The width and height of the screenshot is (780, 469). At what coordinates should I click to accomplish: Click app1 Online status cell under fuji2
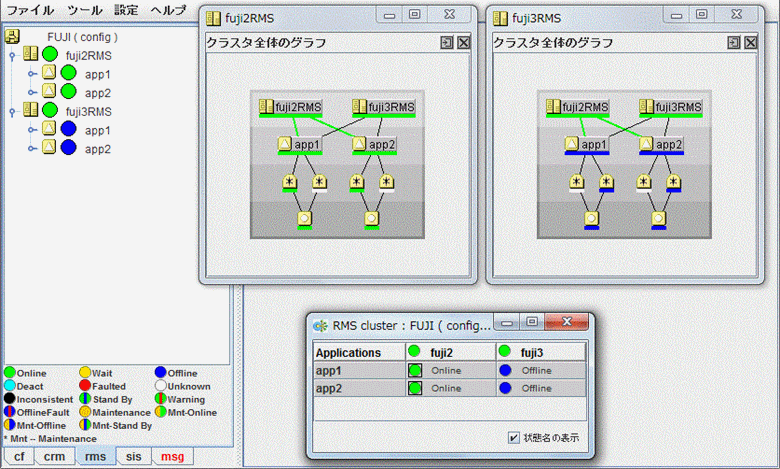pyautogui.click(x=451, y=371)
